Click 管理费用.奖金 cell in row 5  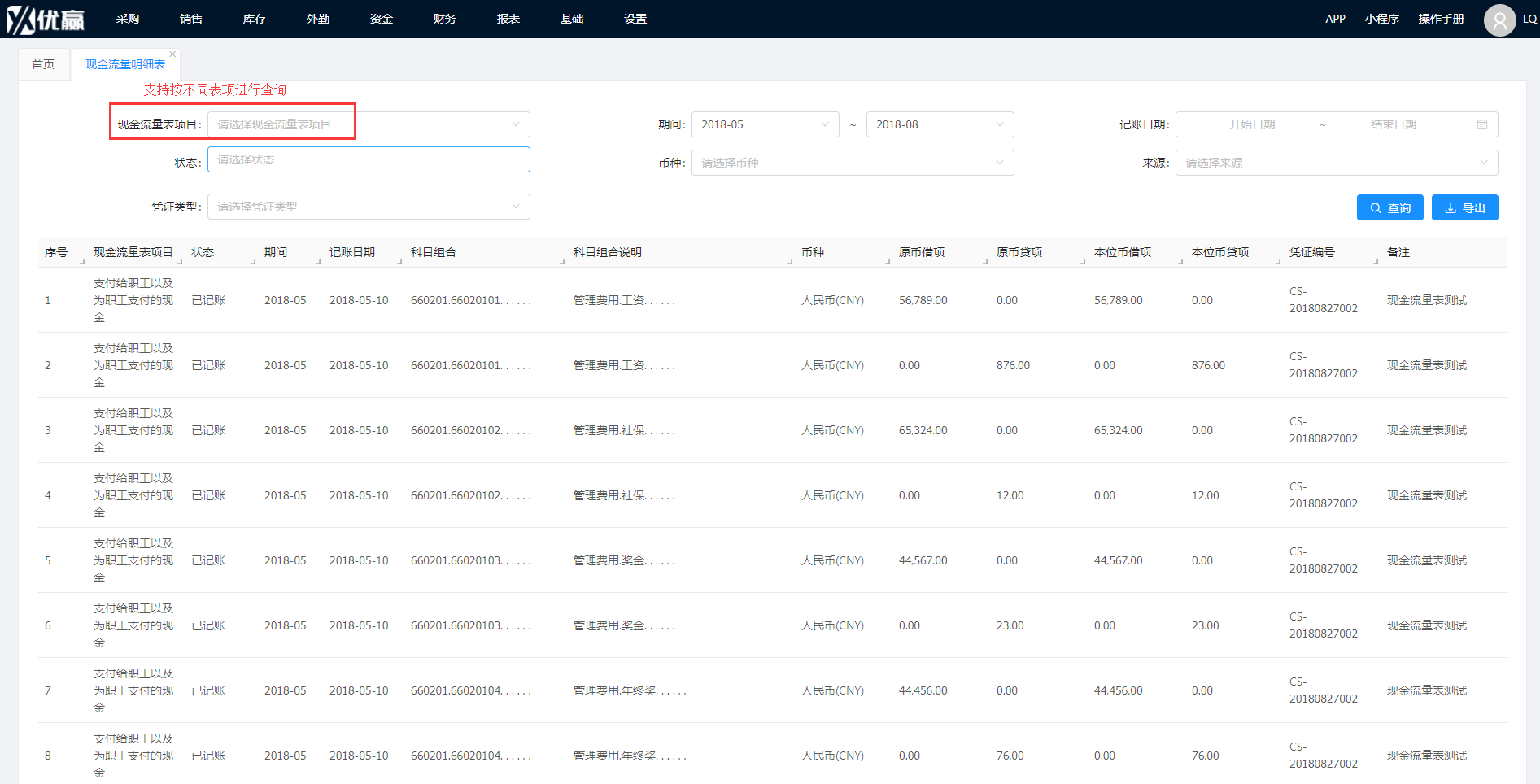point(624,560)
